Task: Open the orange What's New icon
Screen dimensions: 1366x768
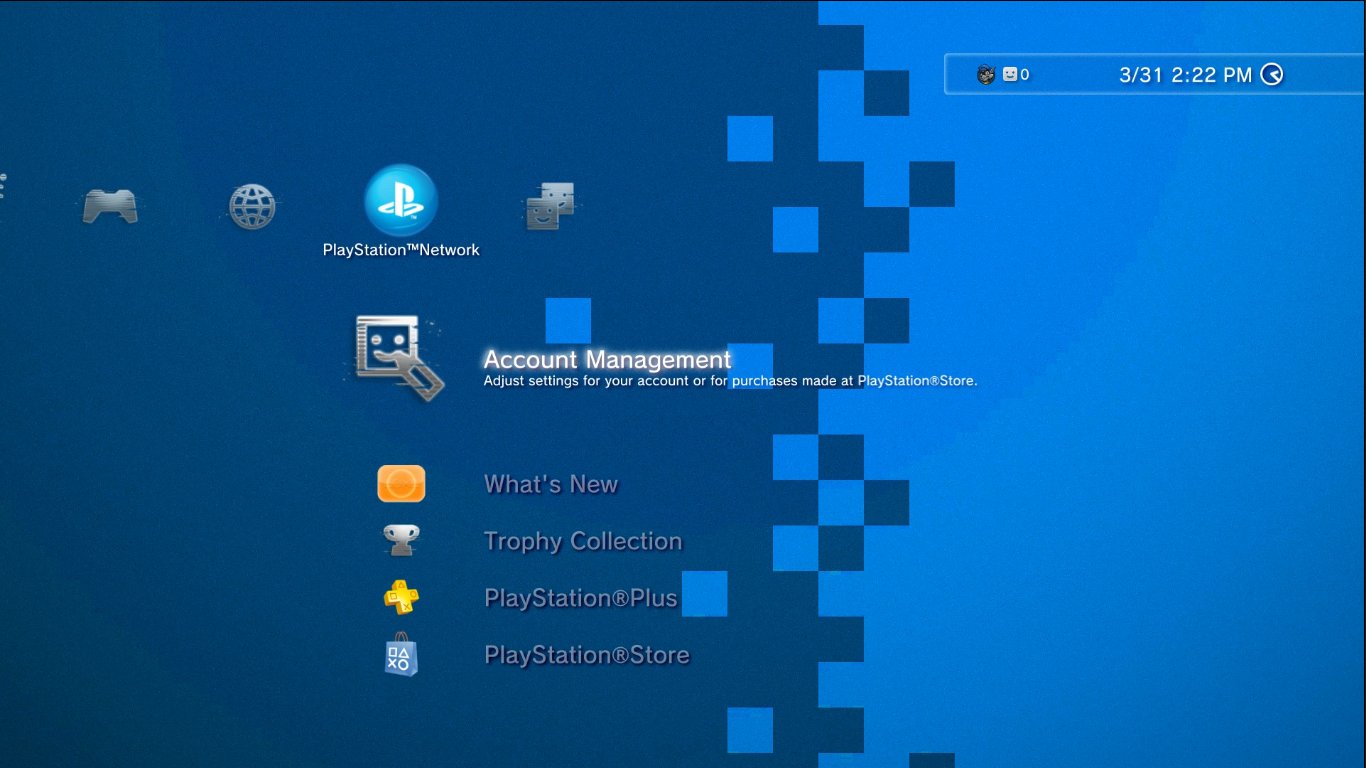Action: 401,484
